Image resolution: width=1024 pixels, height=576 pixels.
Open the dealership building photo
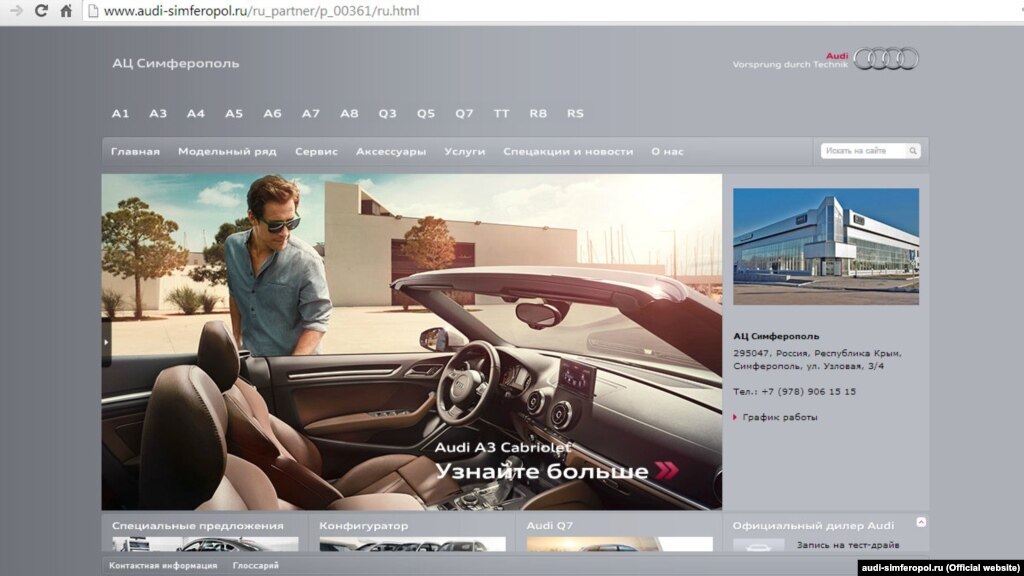[825, 246]
